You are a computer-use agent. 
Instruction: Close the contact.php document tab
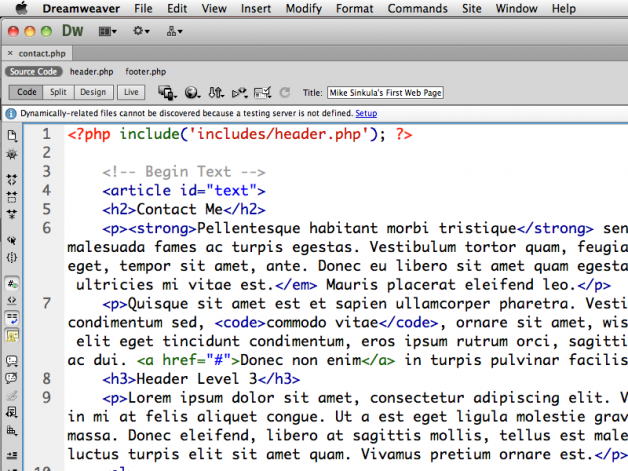10,53
